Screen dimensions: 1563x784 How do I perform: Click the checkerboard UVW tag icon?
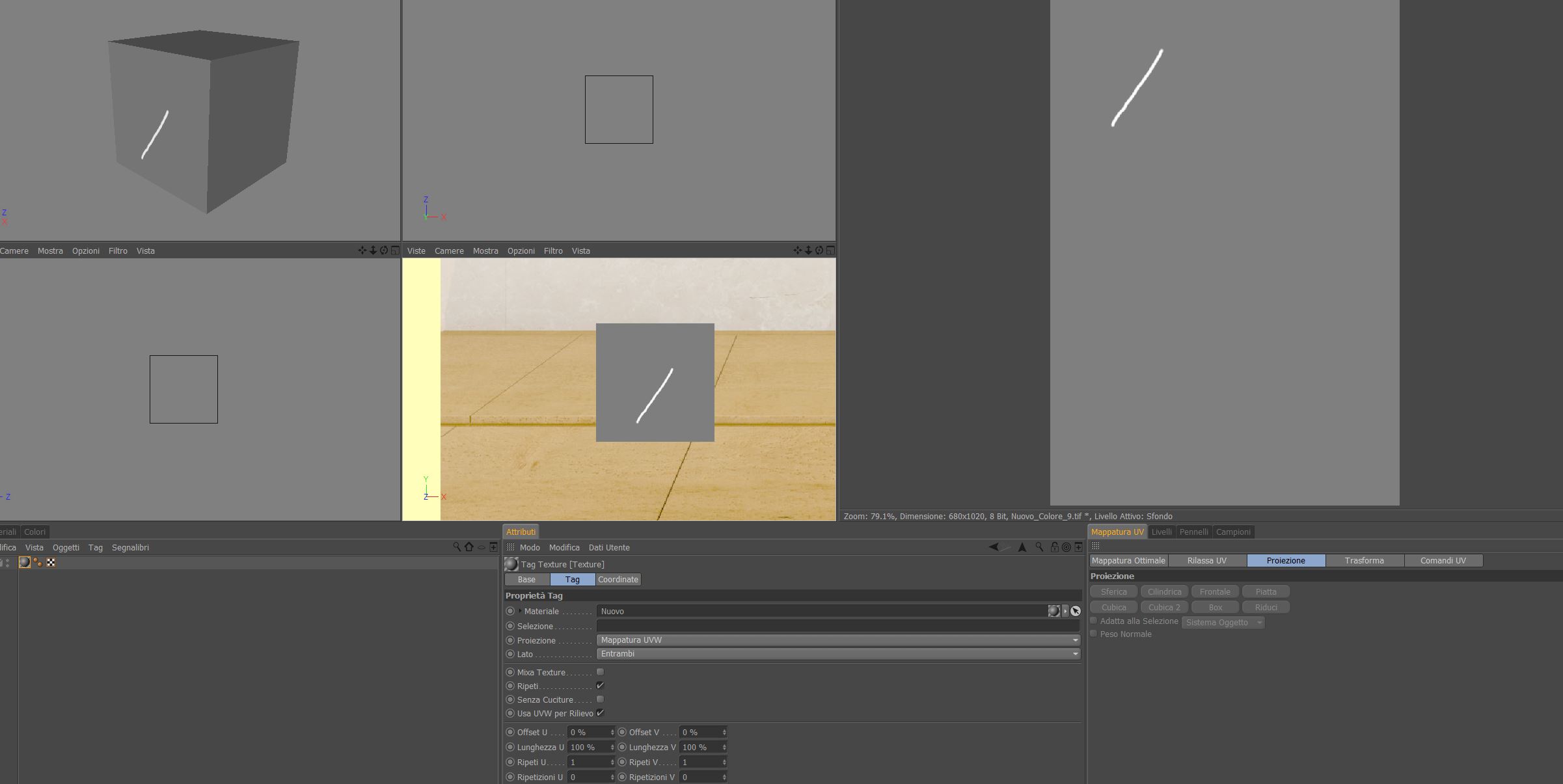tap(51, 562)
